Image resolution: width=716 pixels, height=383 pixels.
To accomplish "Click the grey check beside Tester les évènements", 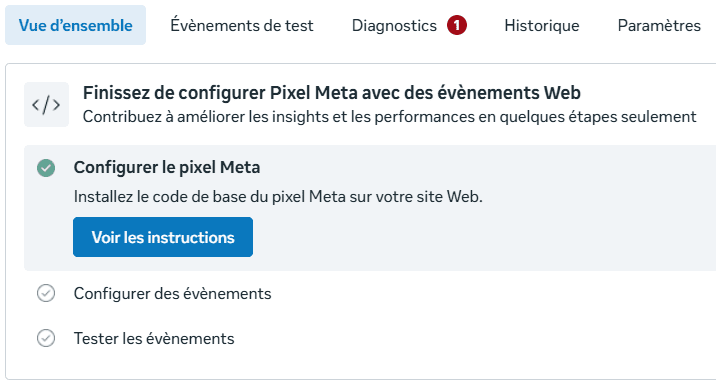I will pos(46,339).
